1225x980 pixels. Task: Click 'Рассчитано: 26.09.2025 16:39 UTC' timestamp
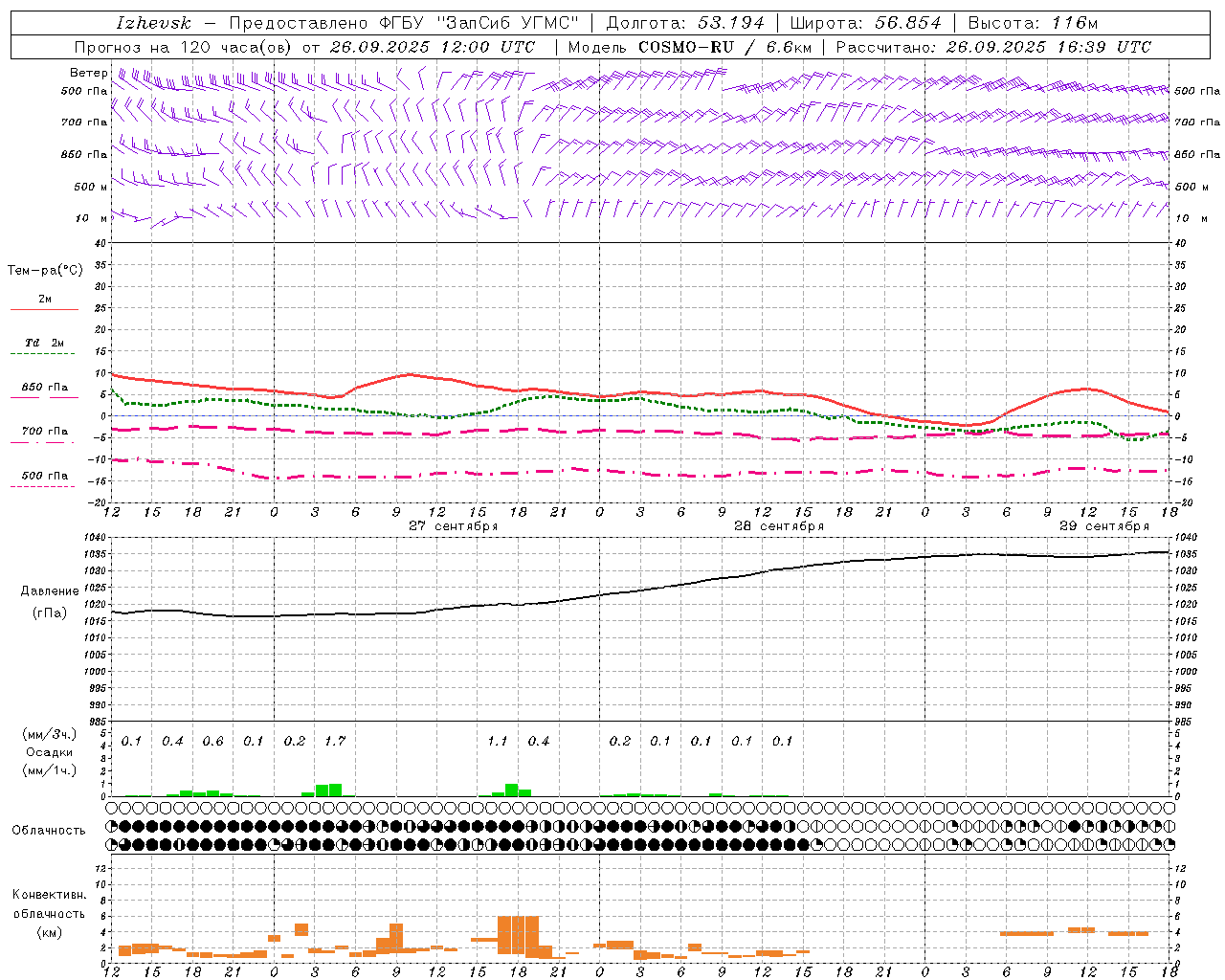(993, 47)
